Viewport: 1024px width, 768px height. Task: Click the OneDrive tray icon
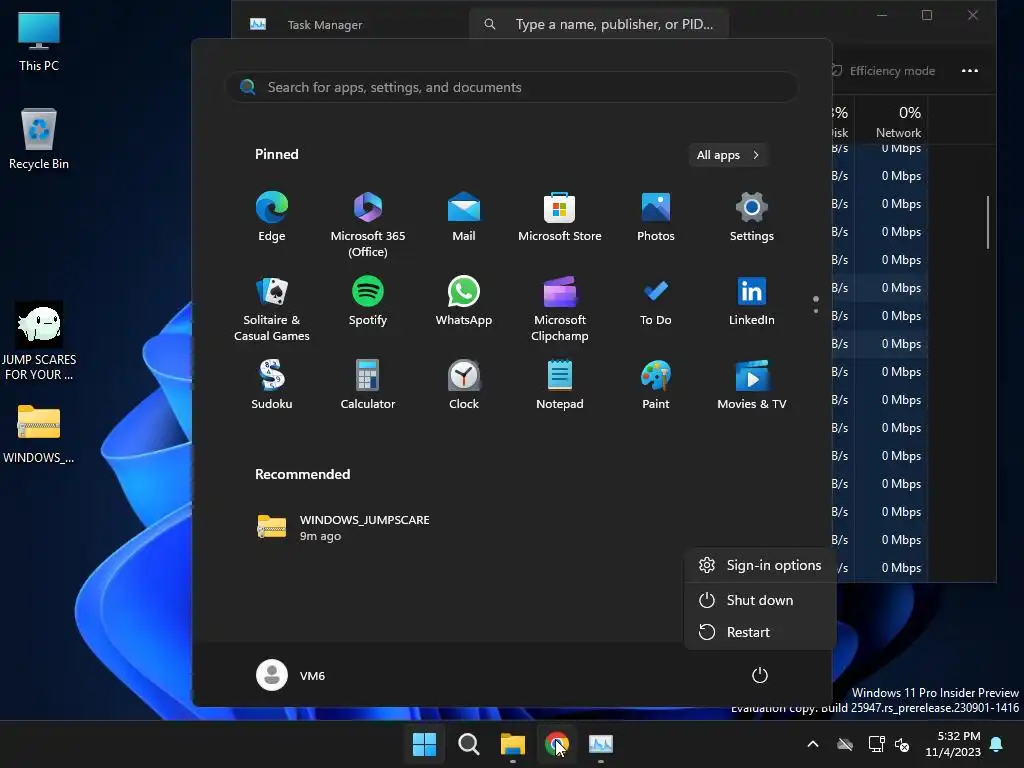(845, 744)
